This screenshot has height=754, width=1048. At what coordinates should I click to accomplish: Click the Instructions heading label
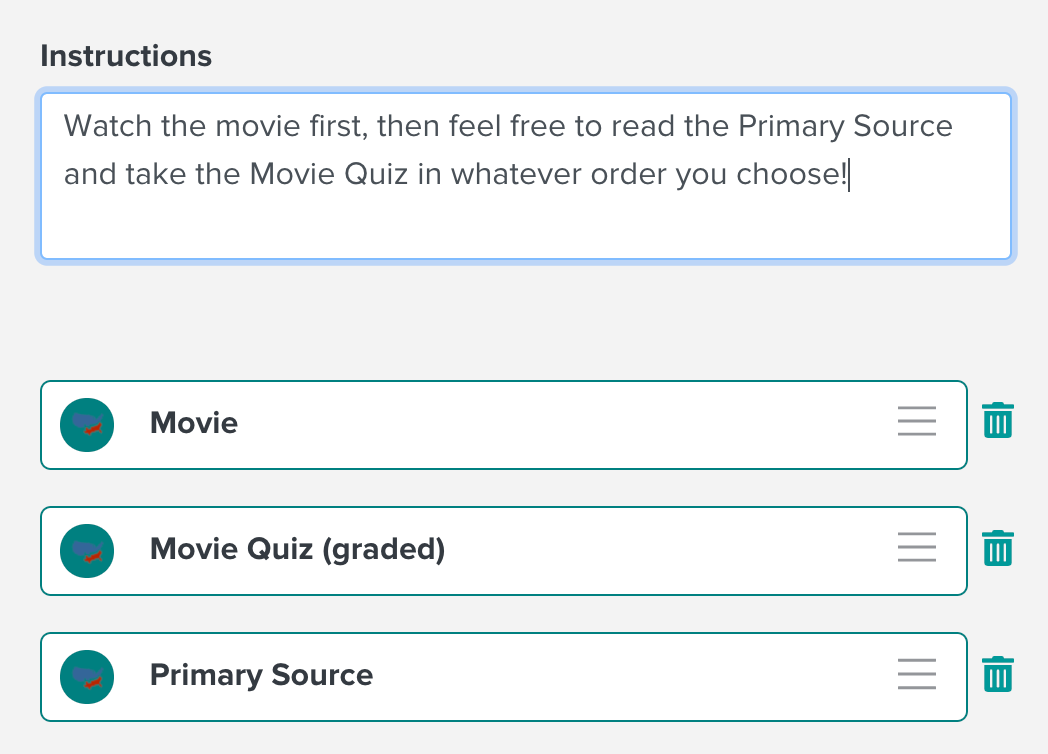[x=126, y=55]
